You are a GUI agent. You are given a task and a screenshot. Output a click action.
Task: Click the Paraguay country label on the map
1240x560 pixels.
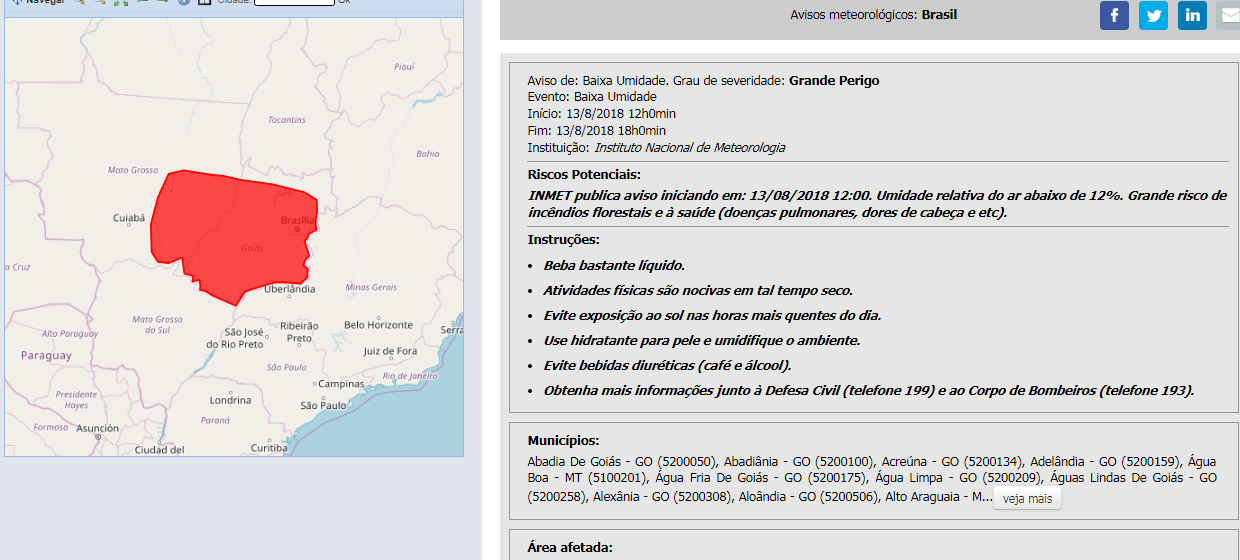tap(46, 355)
